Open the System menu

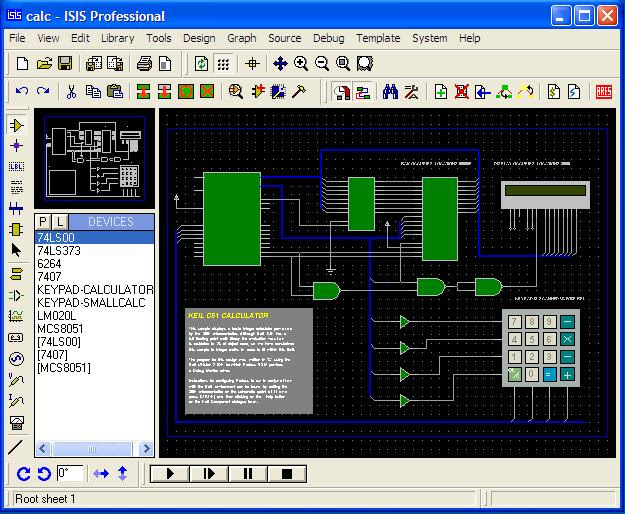click(x=429, y=38)
